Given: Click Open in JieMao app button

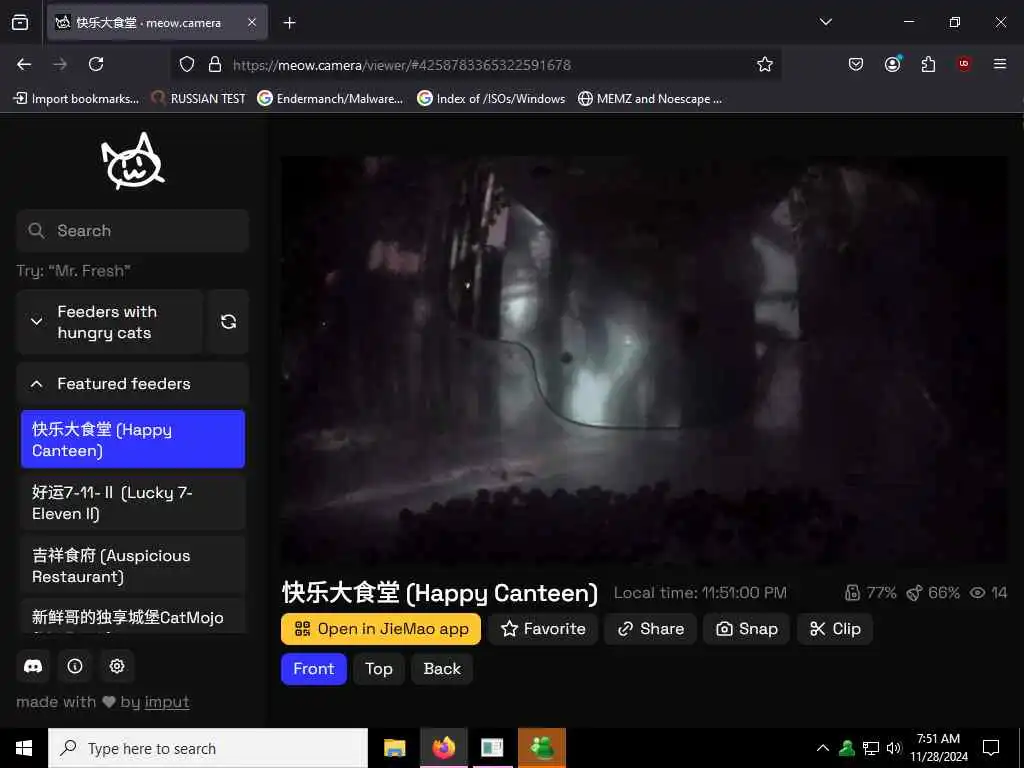Looking at the screenshot, I should coord(381,629).
